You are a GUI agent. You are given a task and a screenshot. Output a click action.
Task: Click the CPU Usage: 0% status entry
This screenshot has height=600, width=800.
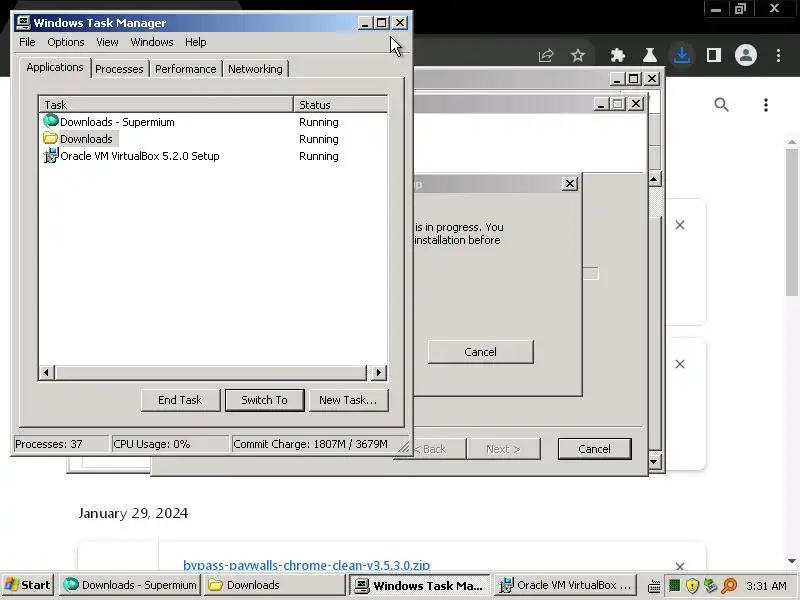coord(169,444)
